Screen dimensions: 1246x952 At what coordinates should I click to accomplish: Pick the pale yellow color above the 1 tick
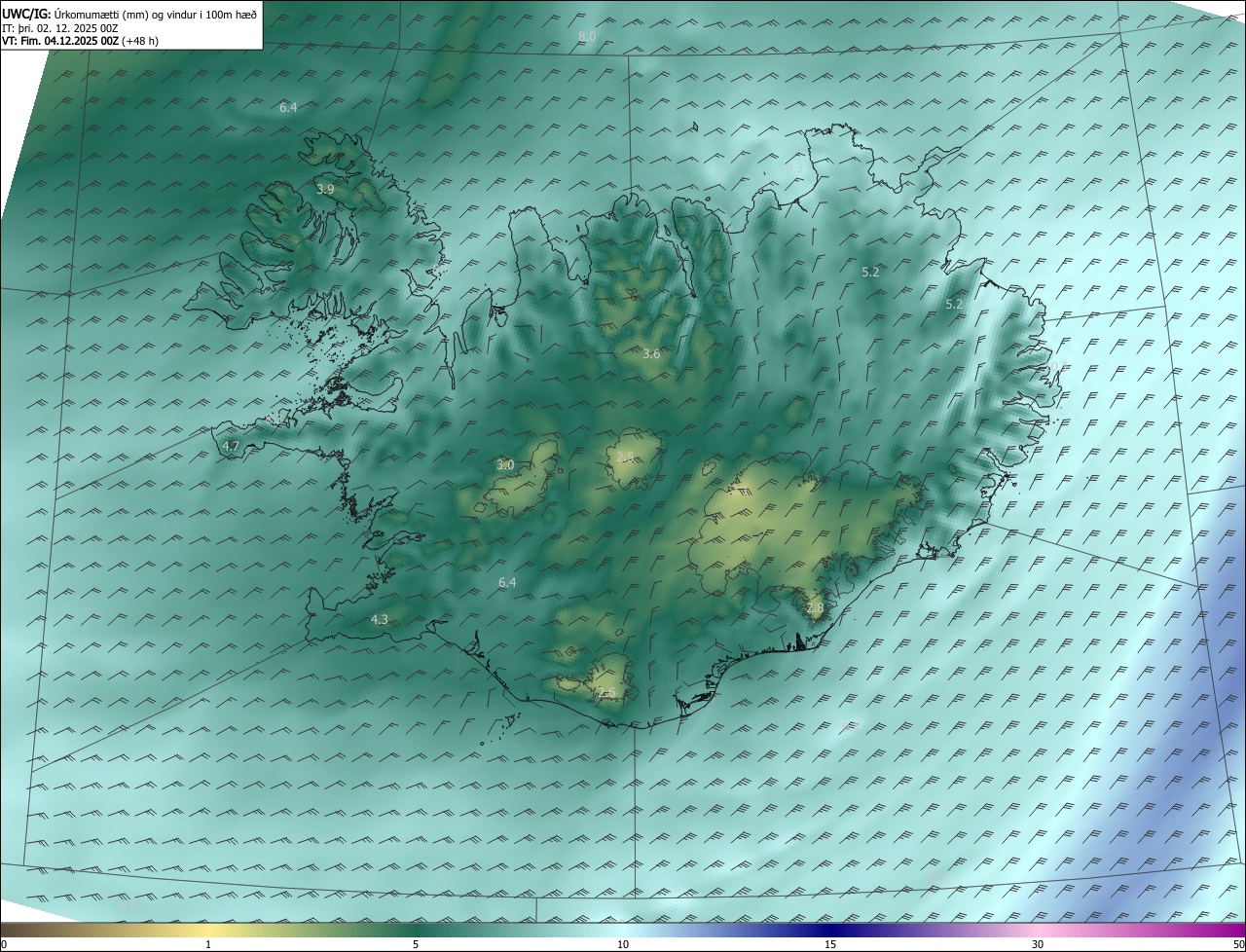click(x=208, y=931)
